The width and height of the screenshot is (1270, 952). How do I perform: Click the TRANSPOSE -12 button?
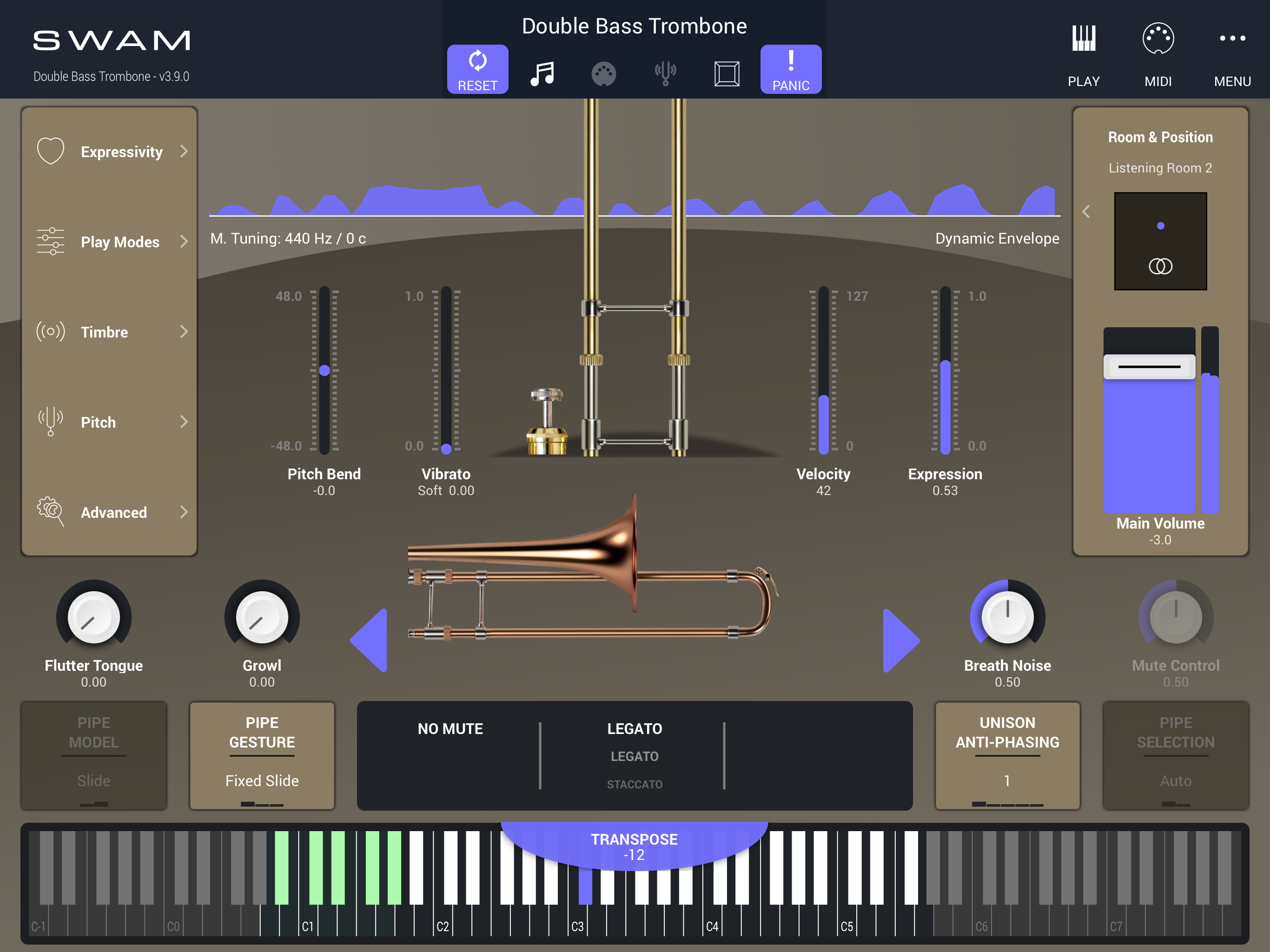pos(635,846)
